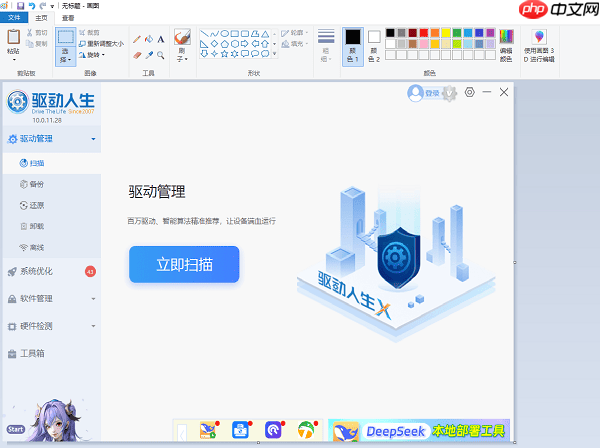600x448 pixels.
Task: Click the 立即扫描 button
Action: click(184, 264)
